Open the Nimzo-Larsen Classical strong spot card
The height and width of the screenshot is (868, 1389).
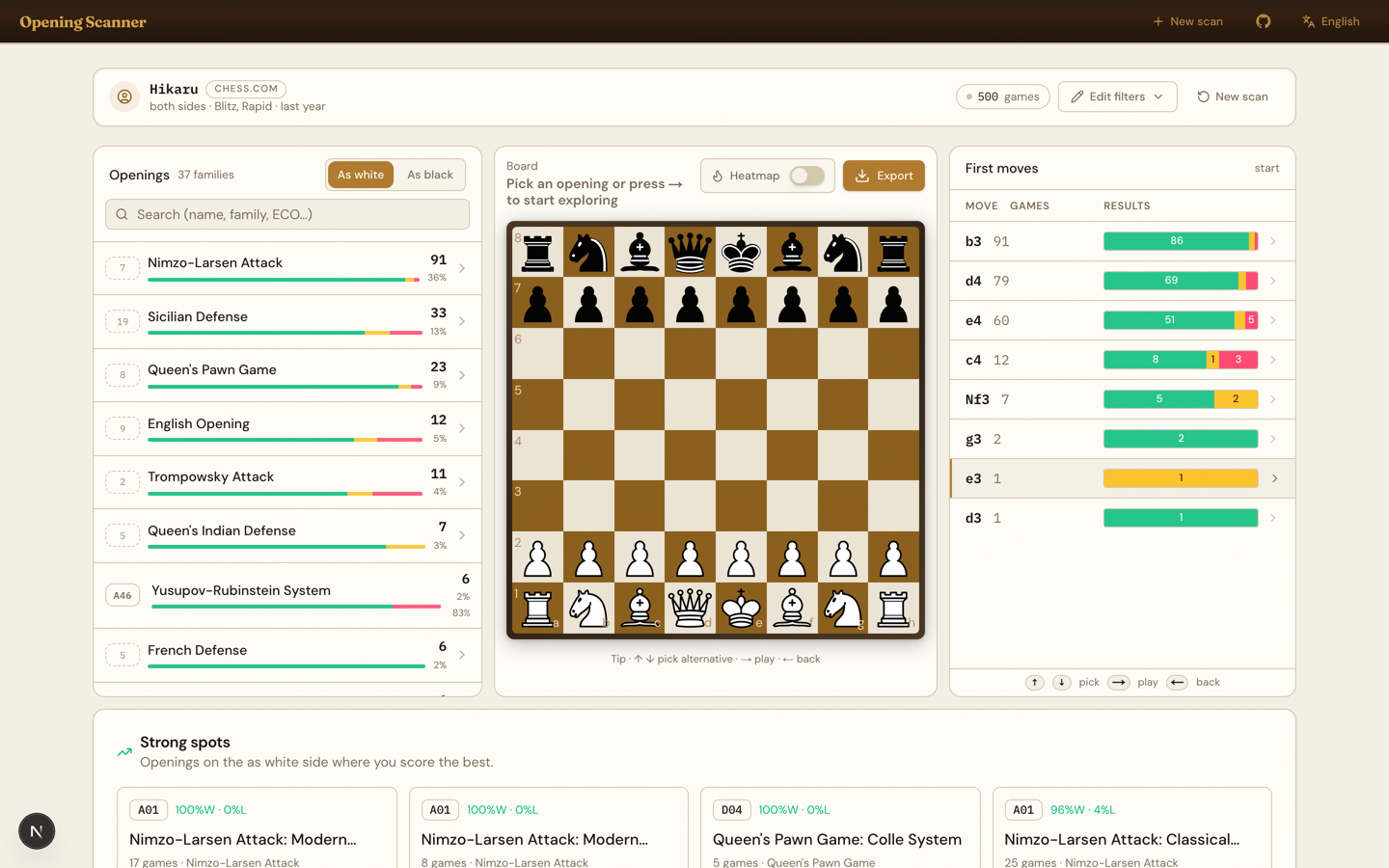1132,827
